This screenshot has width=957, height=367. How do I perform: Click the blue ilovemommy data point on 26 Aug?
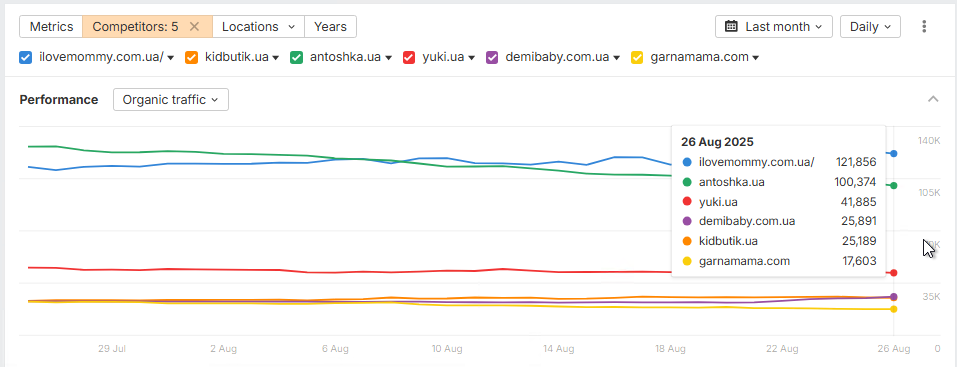pos(894,153)
